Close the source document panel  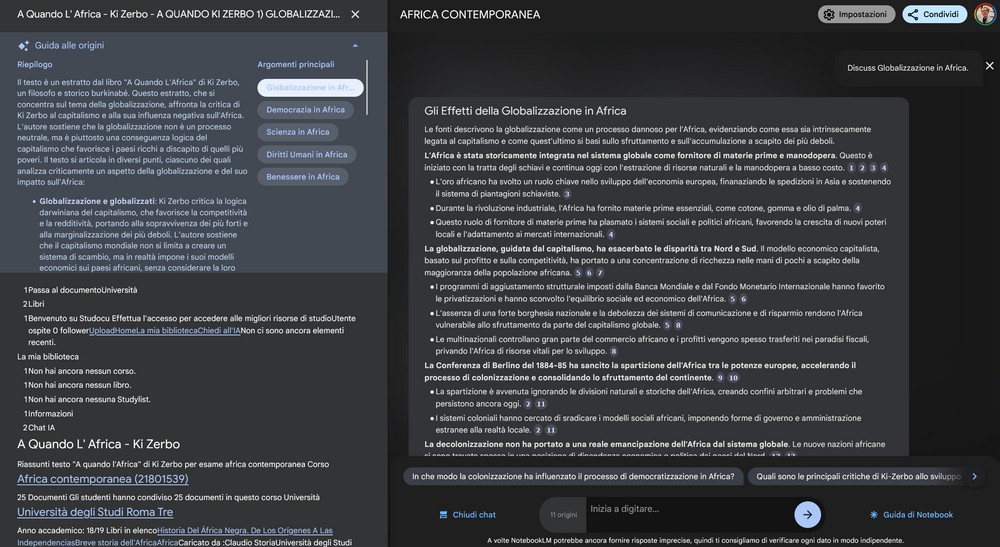(x=355, y=15)
